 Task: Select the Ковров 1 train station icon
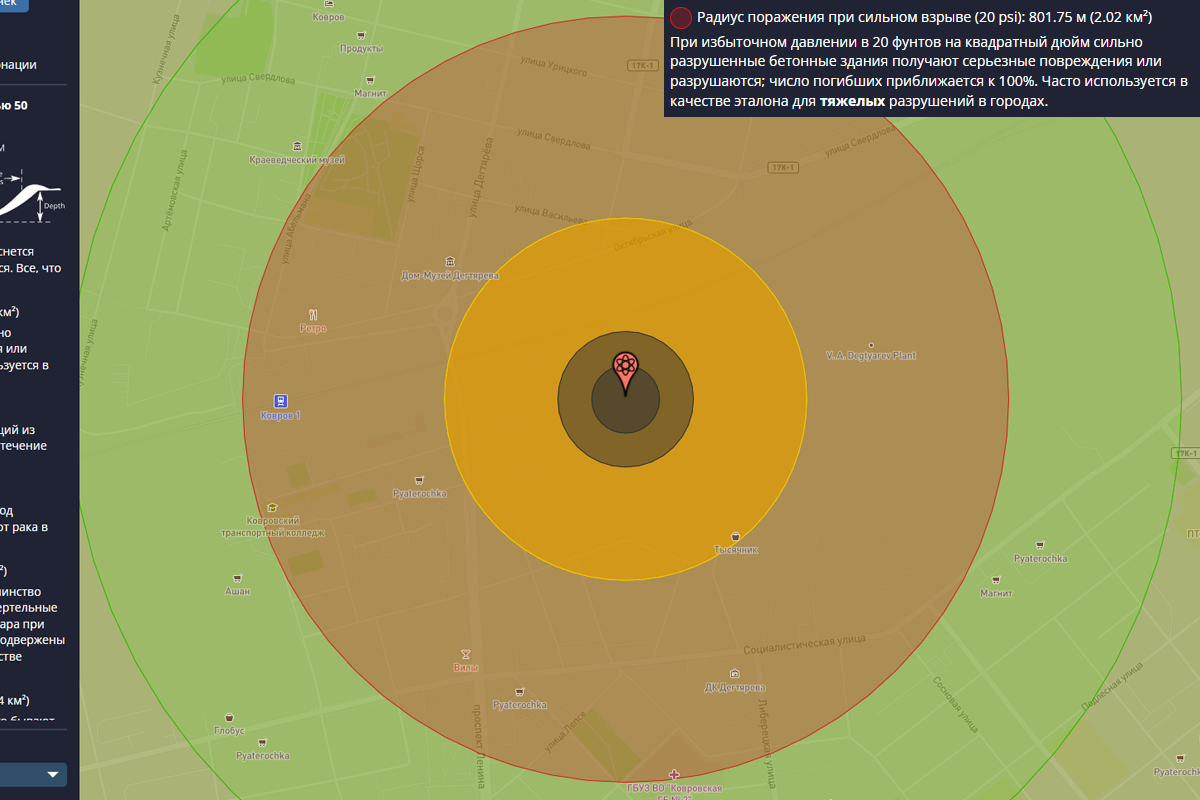coord(281,401)
